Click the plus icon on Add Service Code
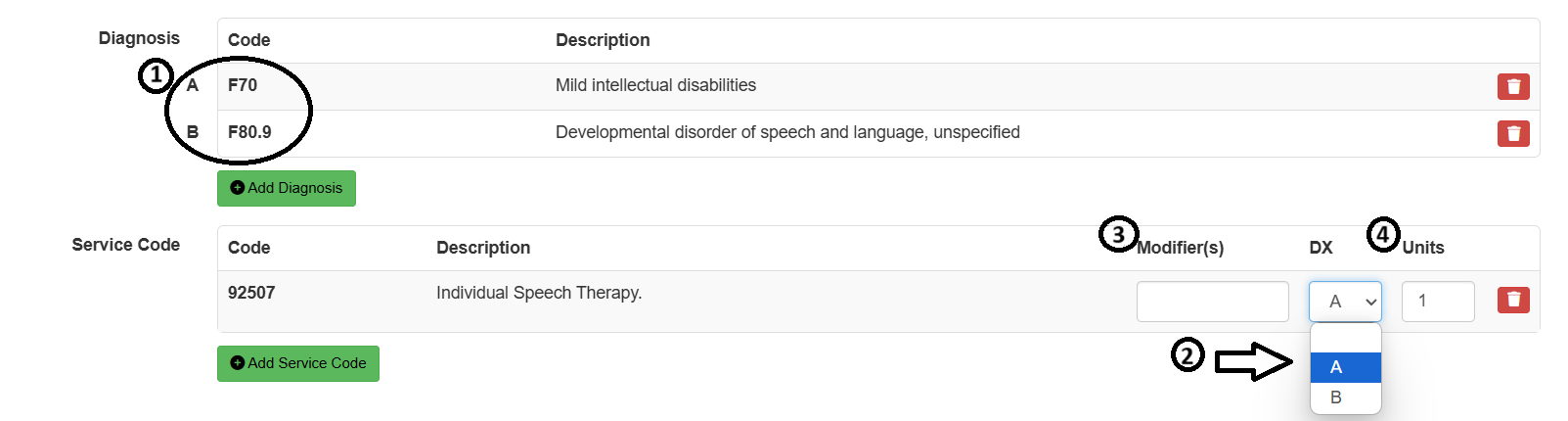This screenshot has width=1568, height=421. coord(237,363)
